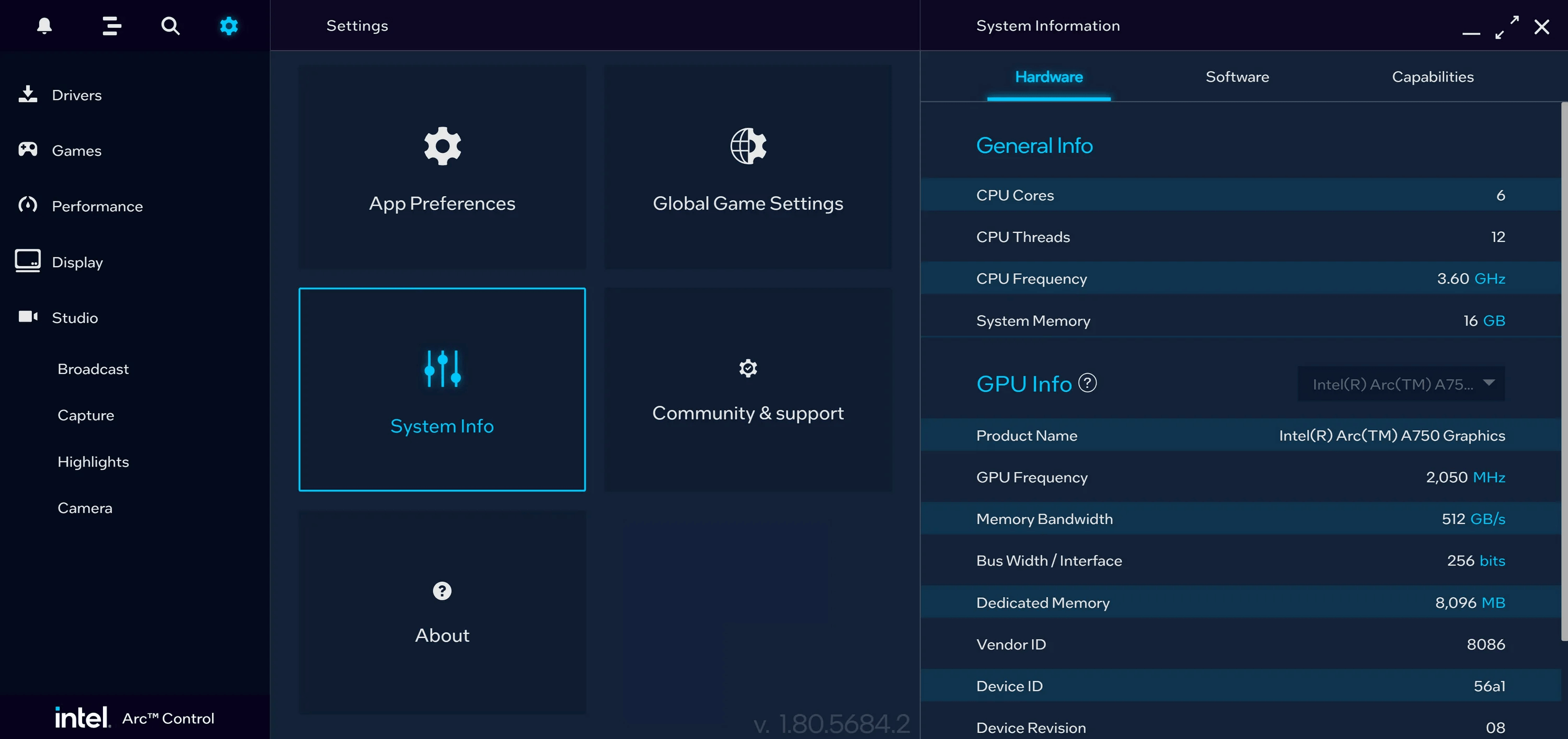Open Broadcast under Studio
Screen dimensions: 1568x739
pyautogui.click(x=93, y=369)
